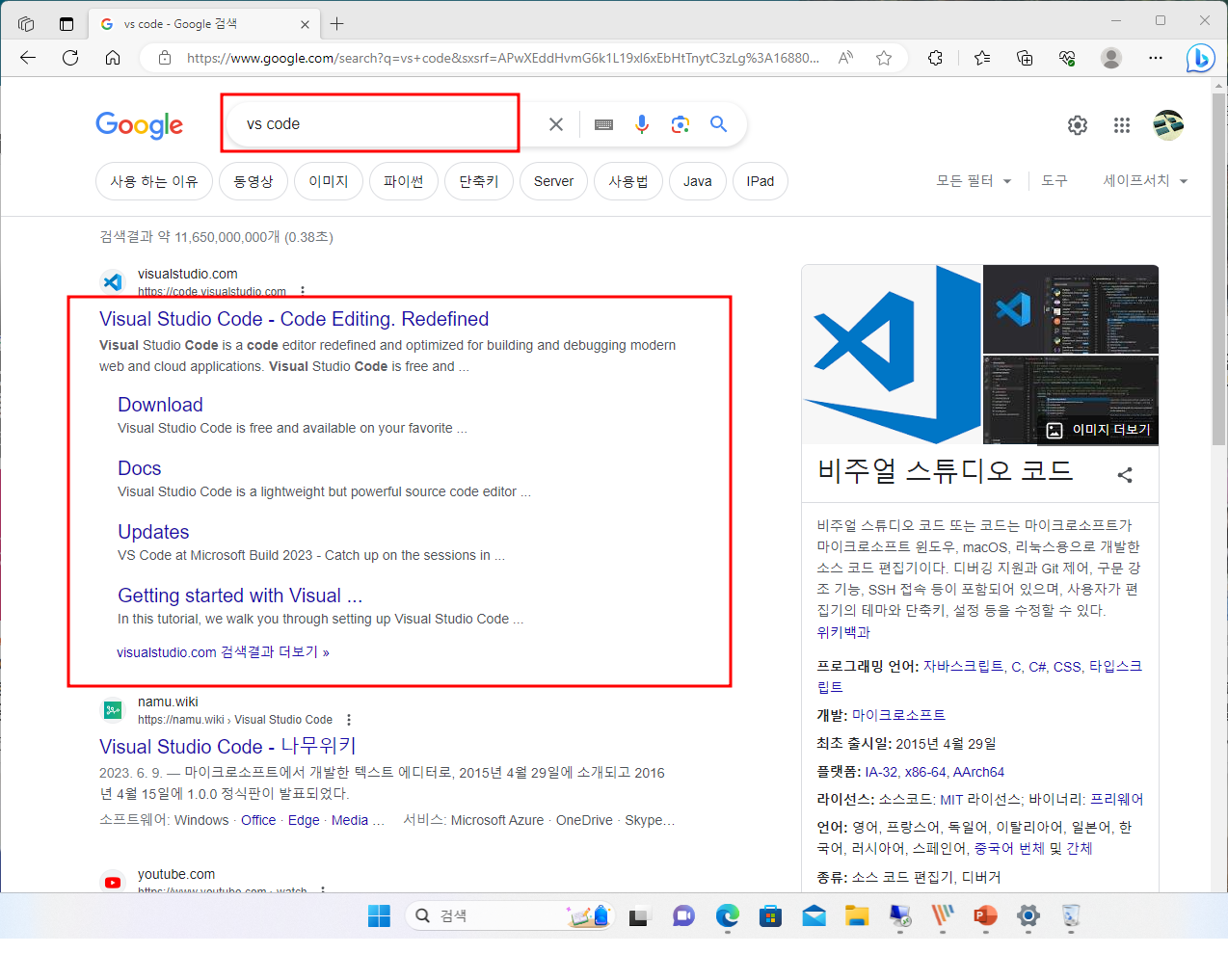Click 'visualstudio.com 검색결과 더보기' link
The image size is (1228, 980).
point(223,652)
